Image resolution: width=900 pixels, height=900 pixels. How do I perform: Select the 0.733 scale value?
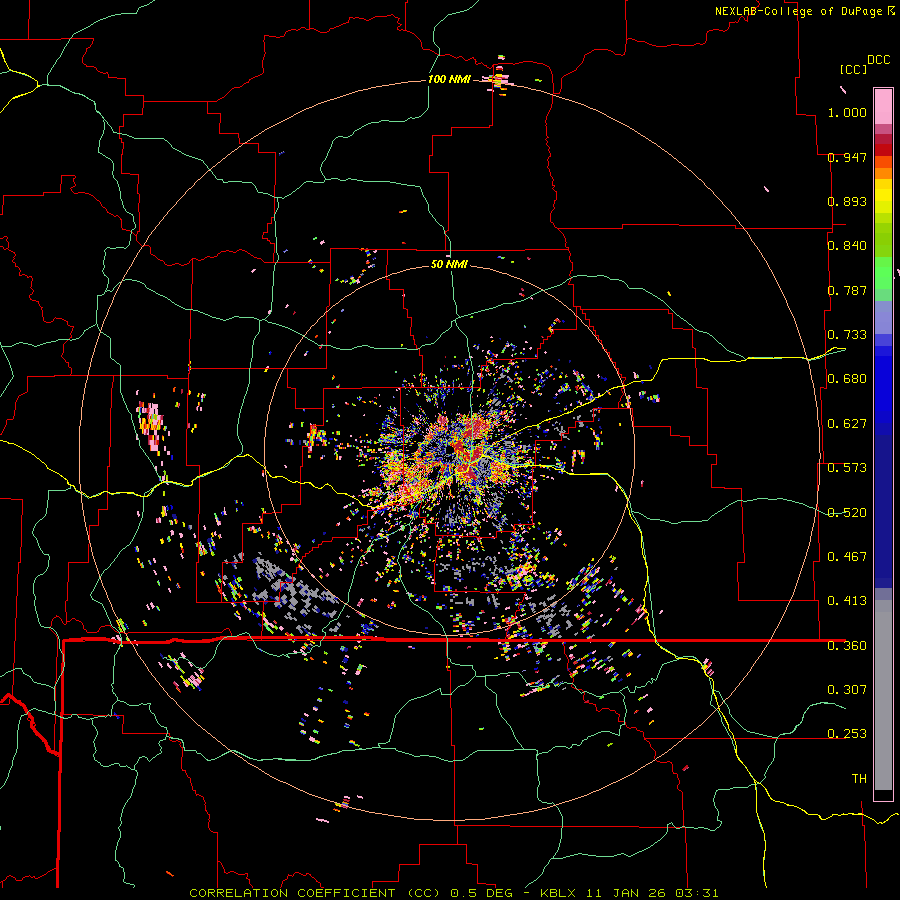(847, 335)
